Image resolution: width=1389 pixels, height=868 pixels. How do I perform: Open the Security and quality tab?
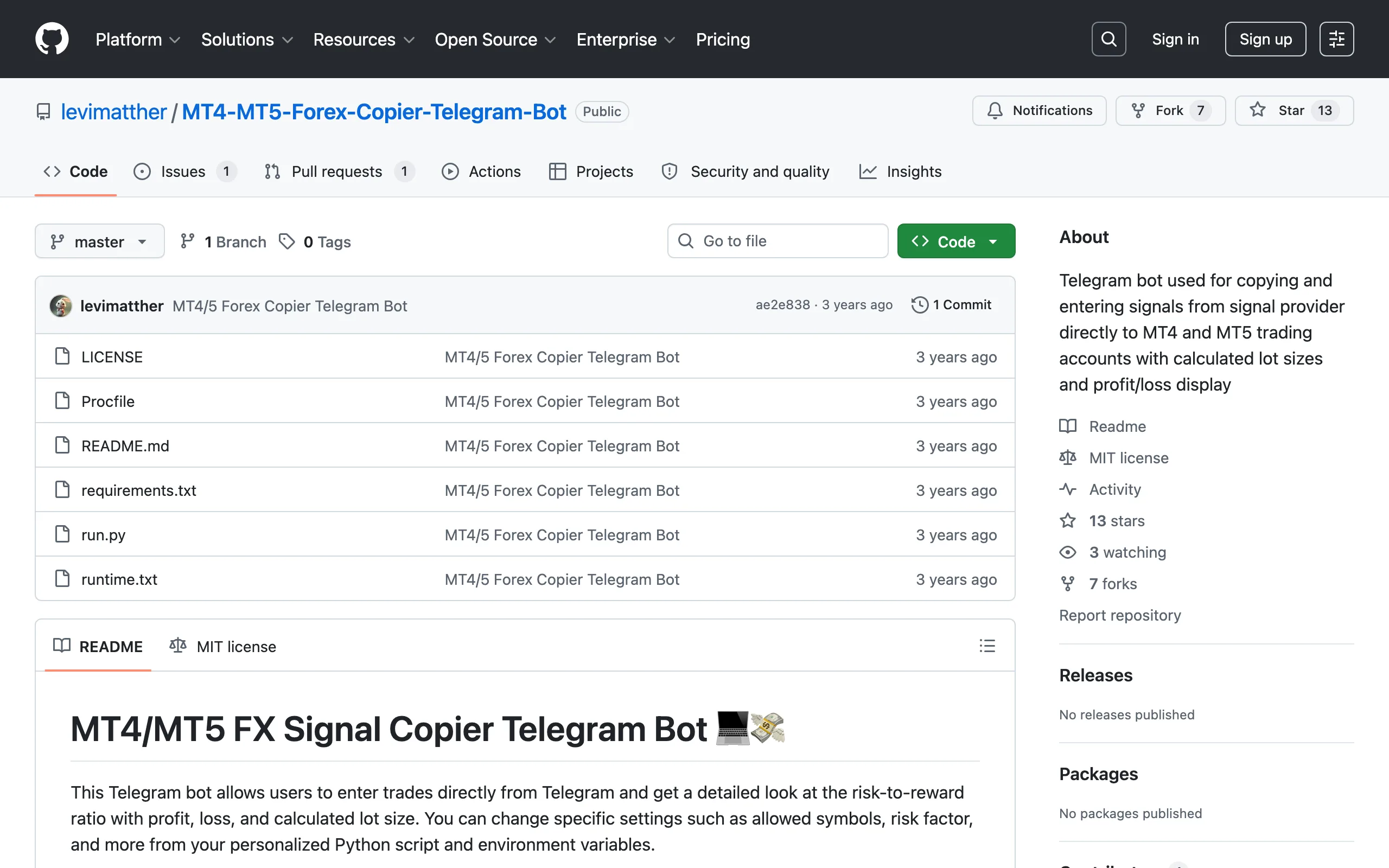click(x=746, y=171)
